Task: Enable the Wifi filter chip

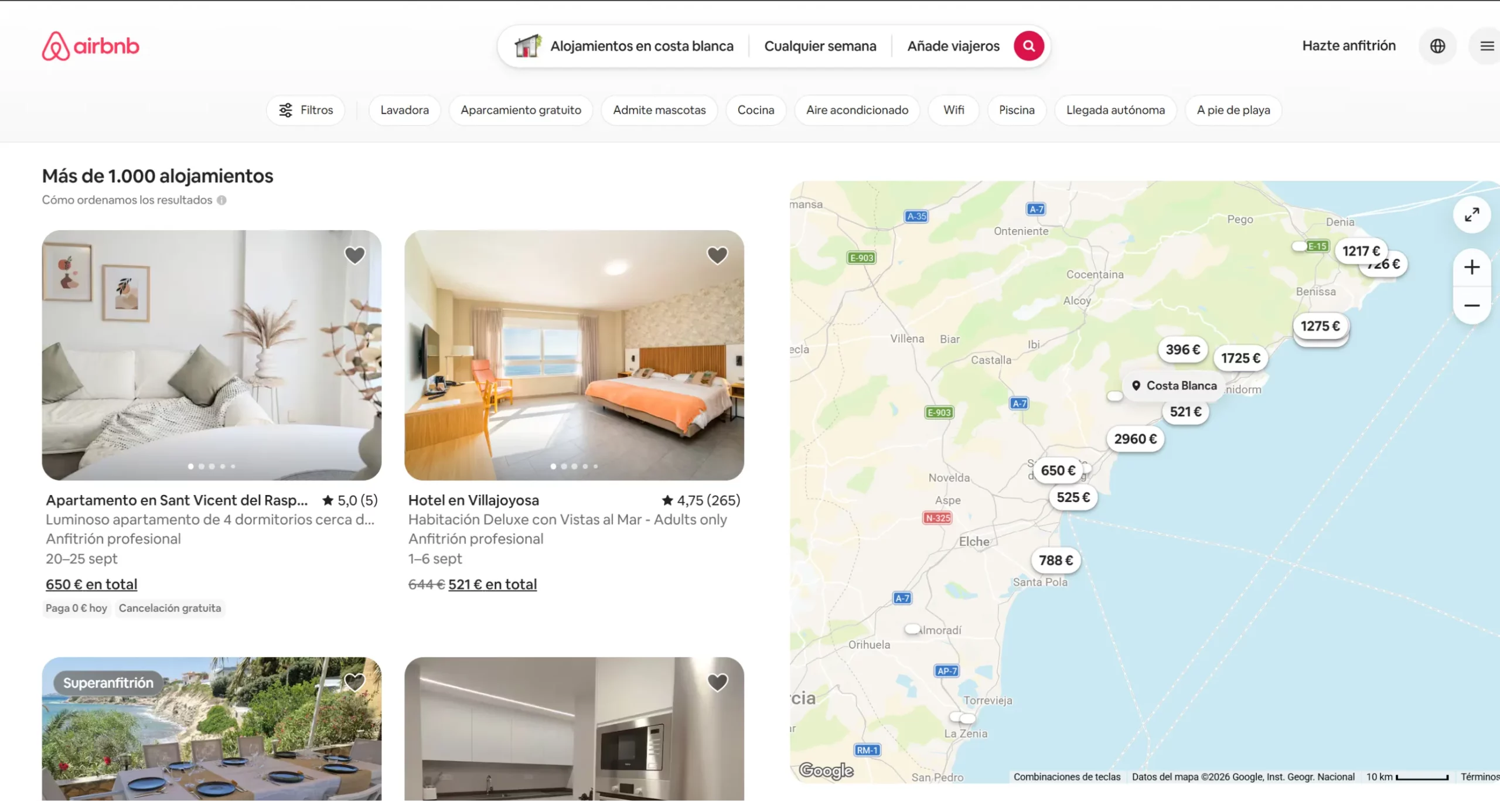Action: (x=953, y=110)
